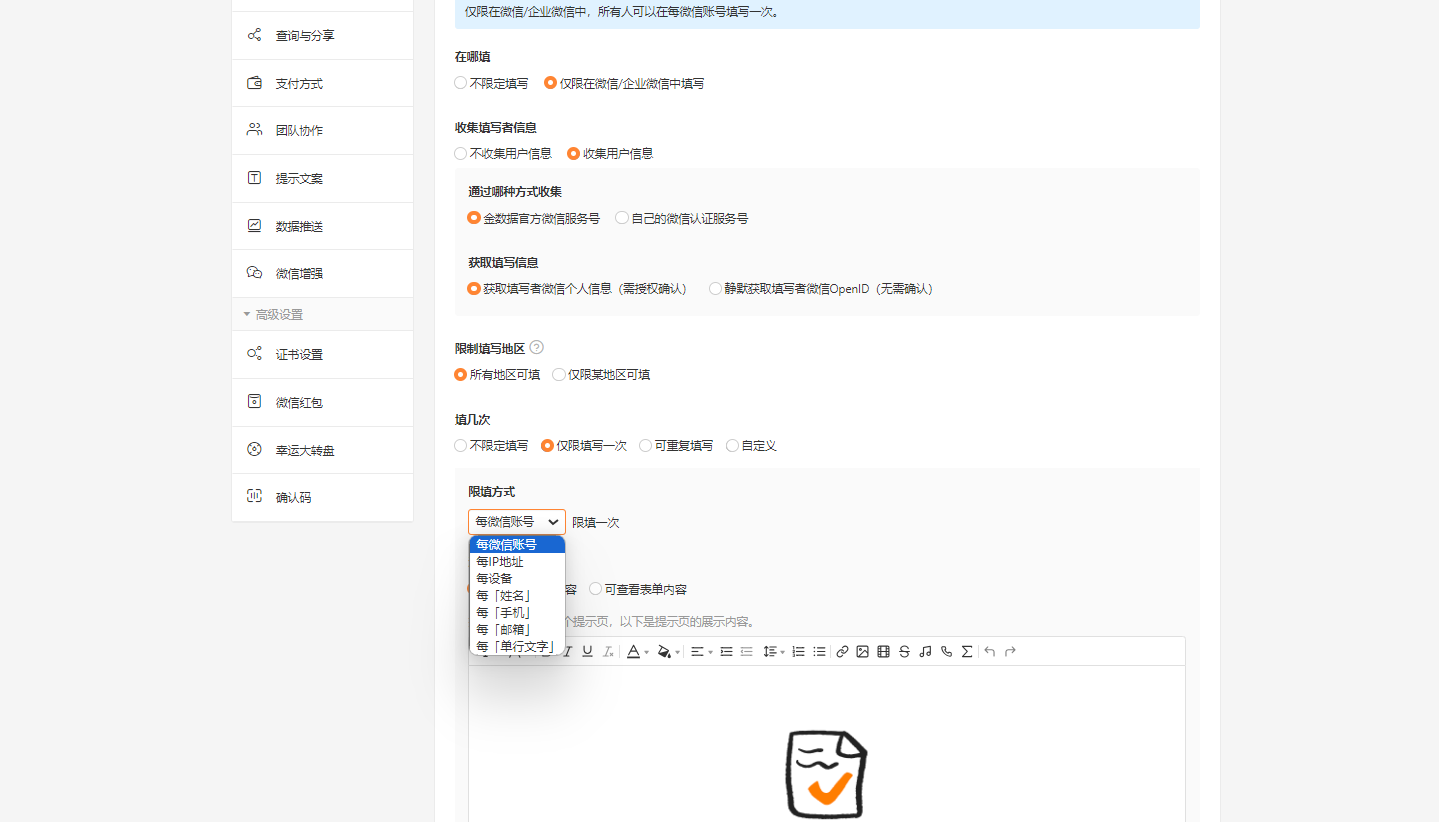1439x822 pixels.
Task: Select 仅限填写一次 radio
Action: tap(547, 445)
